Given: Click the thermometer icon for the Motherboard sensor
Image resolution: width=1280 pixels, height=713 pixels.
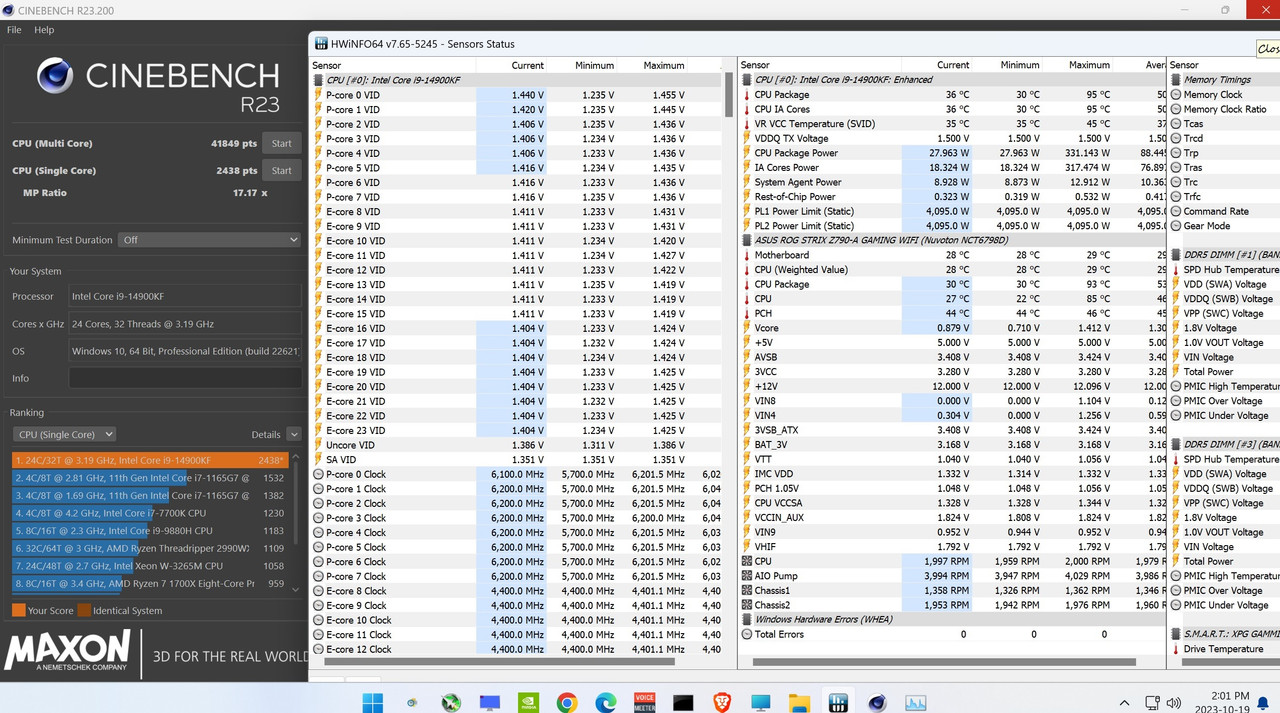Looking at the screenshot, I should [746, 255].
